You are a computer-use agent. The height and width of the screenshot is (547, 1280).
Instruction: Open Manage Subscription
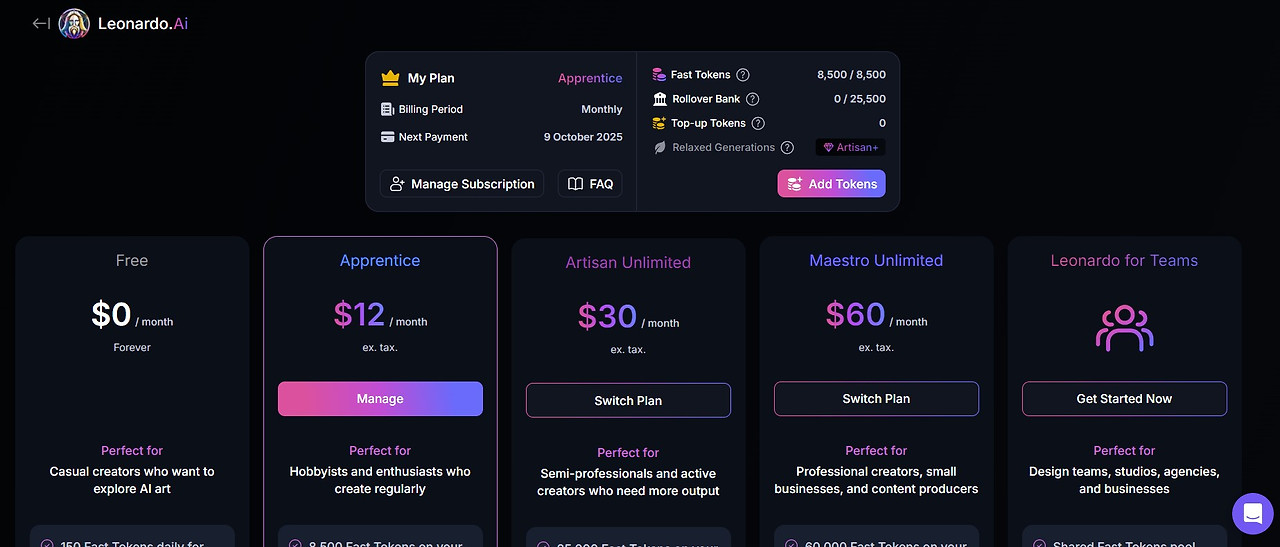pos(462,184)
